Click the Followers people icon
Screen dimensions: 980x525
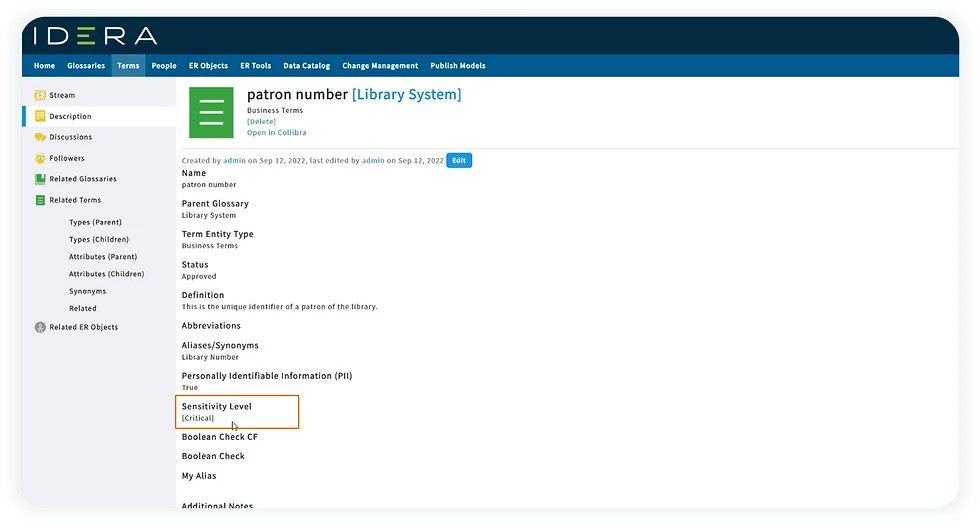[x=40, y=158]
